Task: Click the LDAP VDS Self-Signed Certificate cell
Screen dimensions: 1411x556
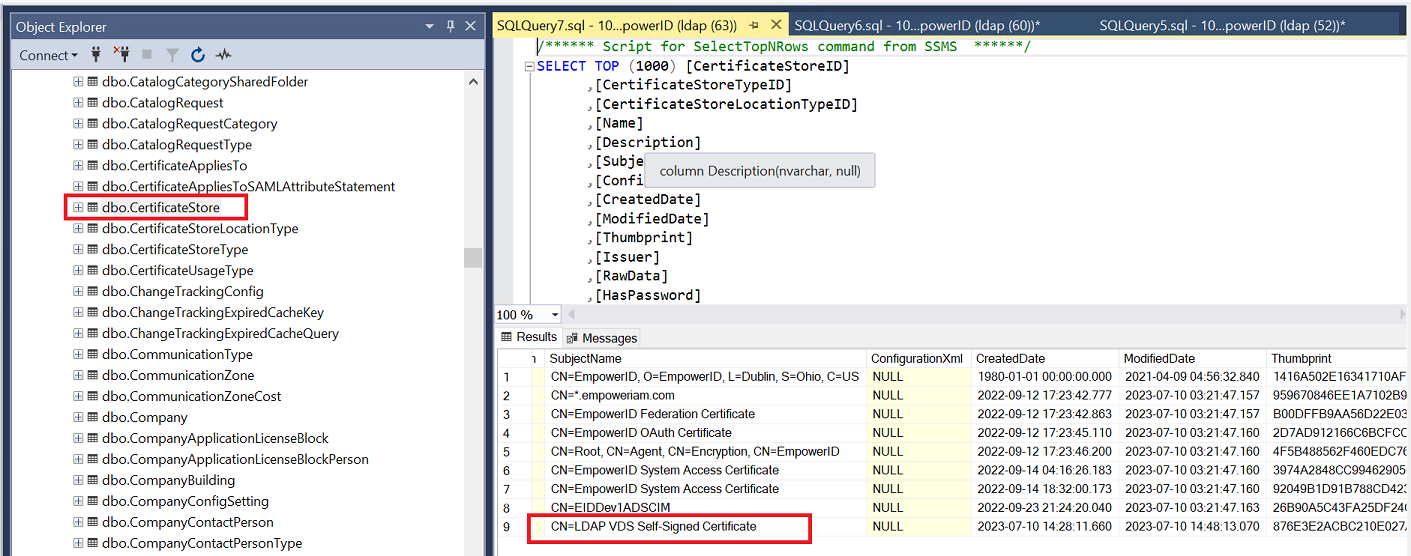Action: 653,526
